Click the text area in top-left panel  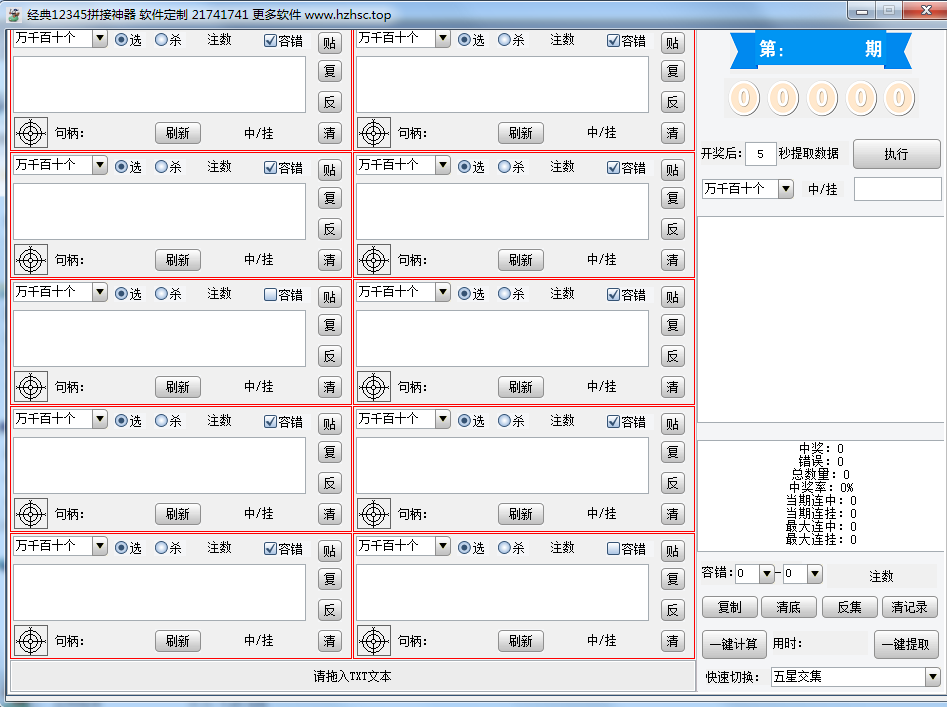point(159,85)
